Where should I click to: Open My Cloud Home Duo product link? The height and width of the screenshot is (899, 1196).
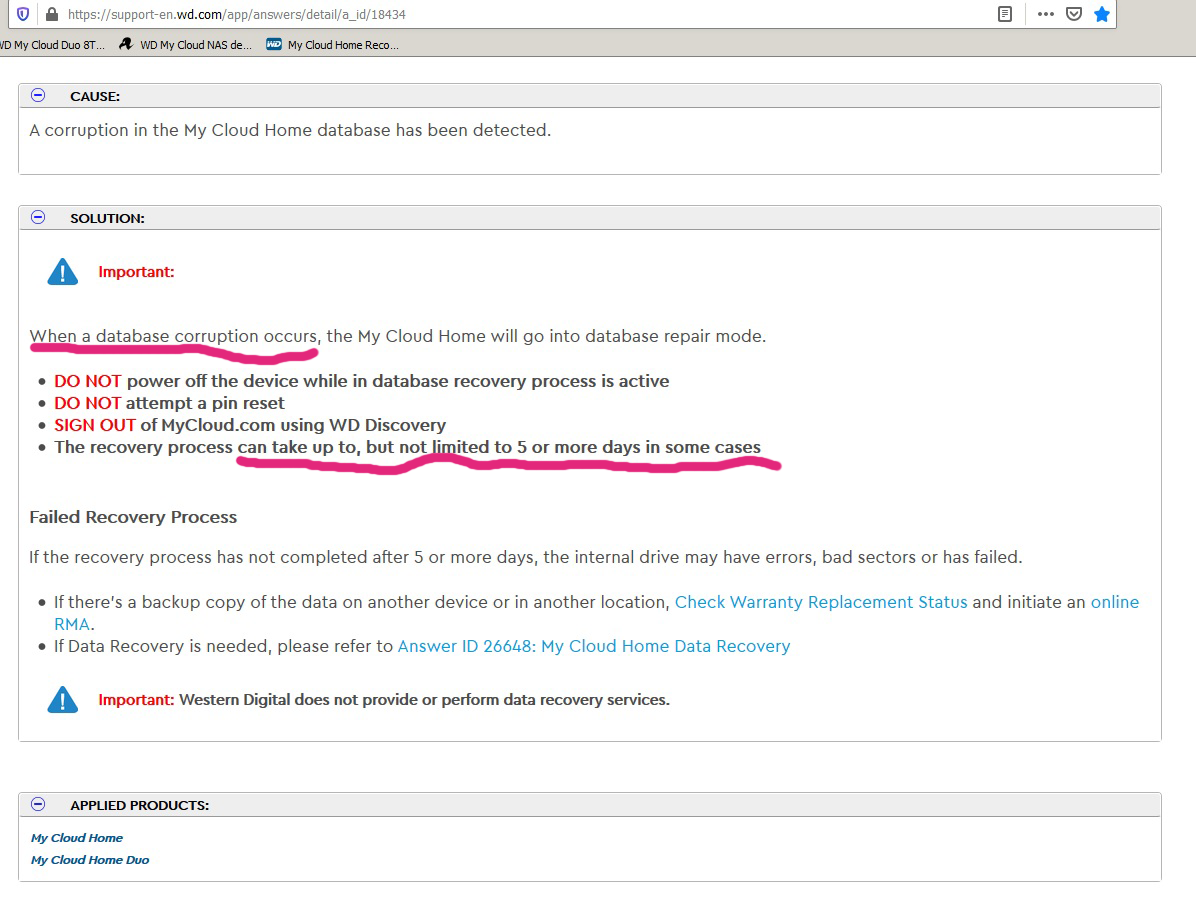90,860
